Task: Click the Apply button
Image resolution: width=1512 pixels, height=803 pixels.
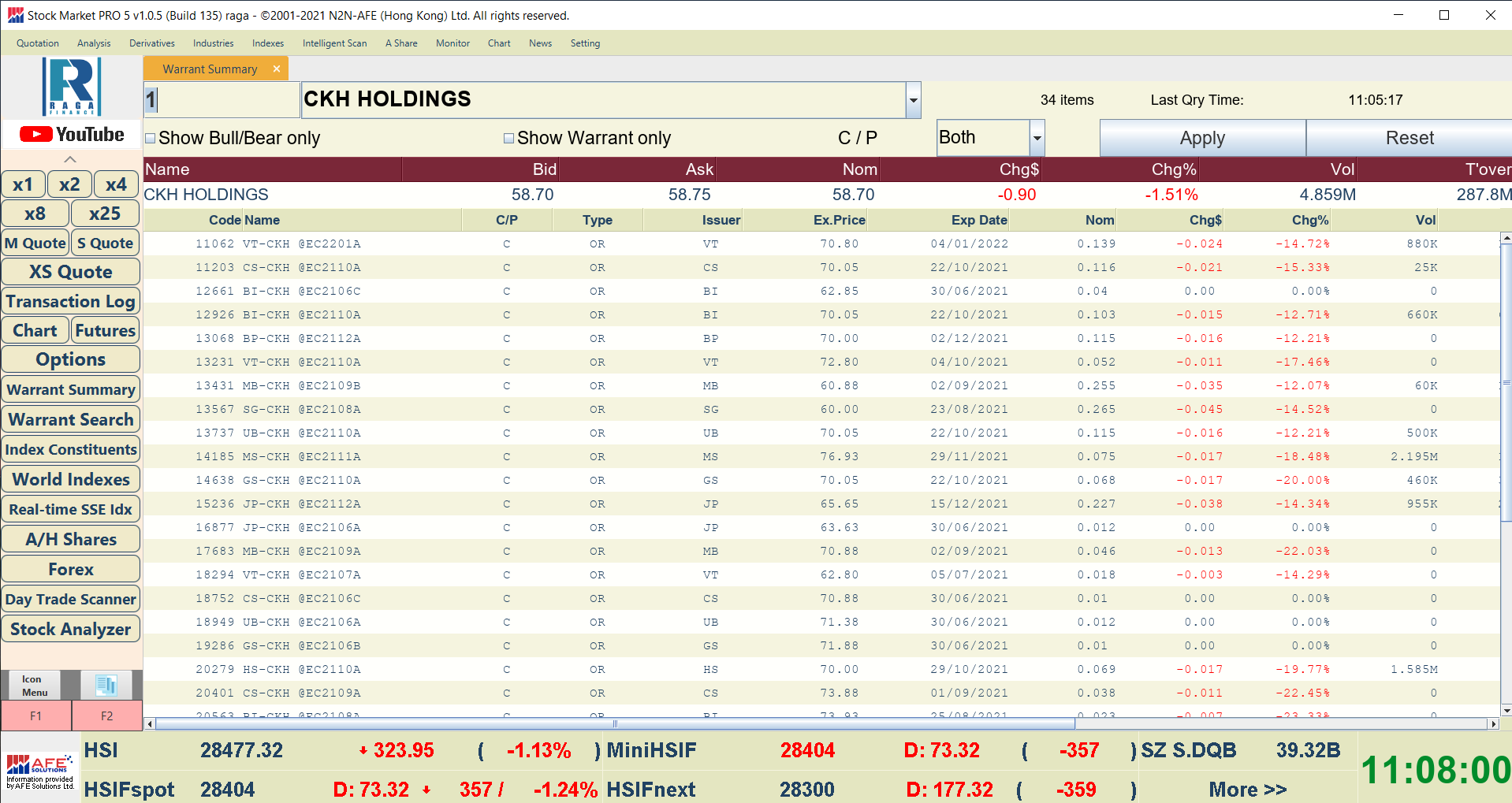Action: pos(1201,139)
